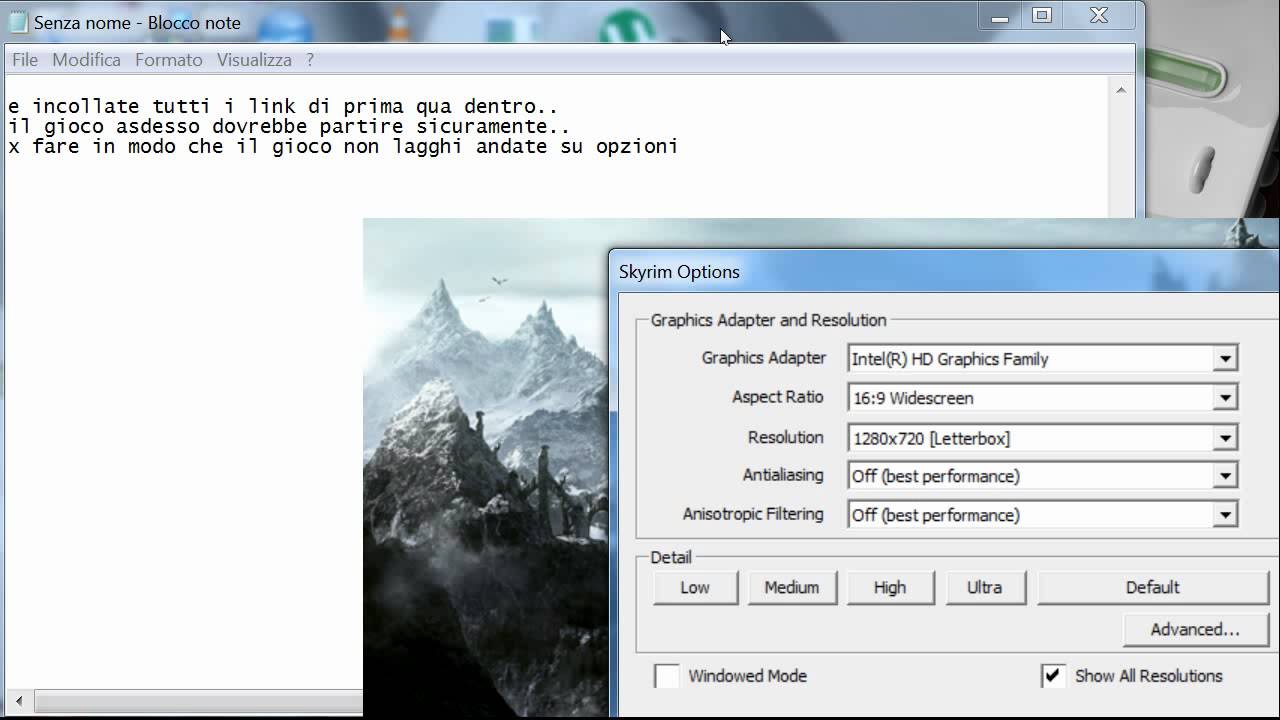
Task: Open the File menu in Blocco note
Action: click(x=25, y=60)
